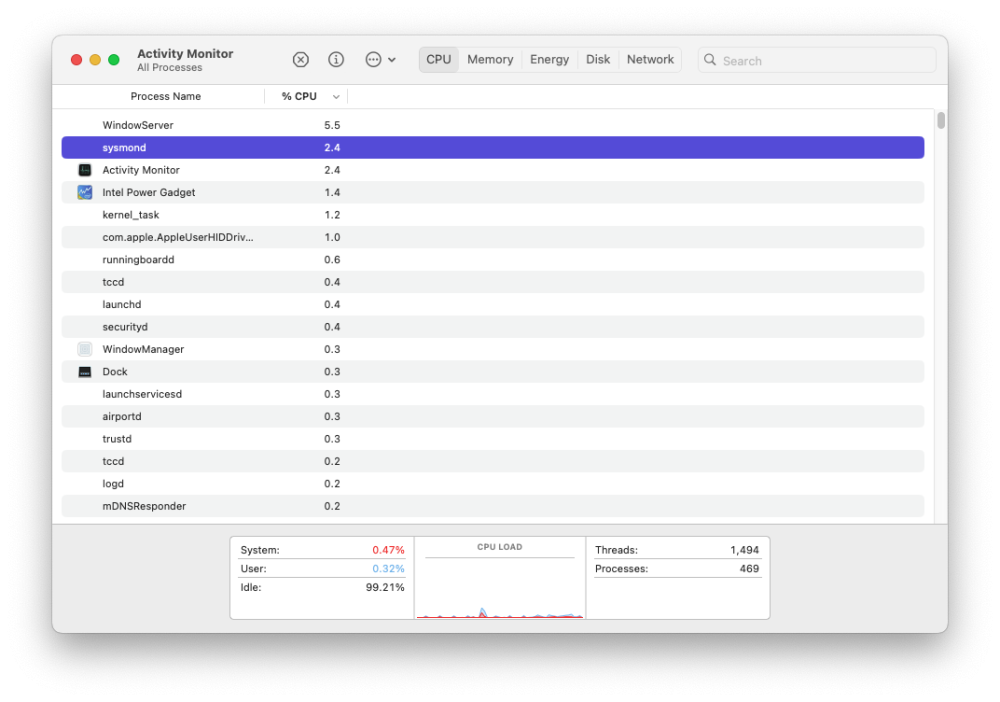The width and height of the screenshot is (1000, 702).
Task: Select the logd process row
Action: pyautogui.click(x=492, y=483)
